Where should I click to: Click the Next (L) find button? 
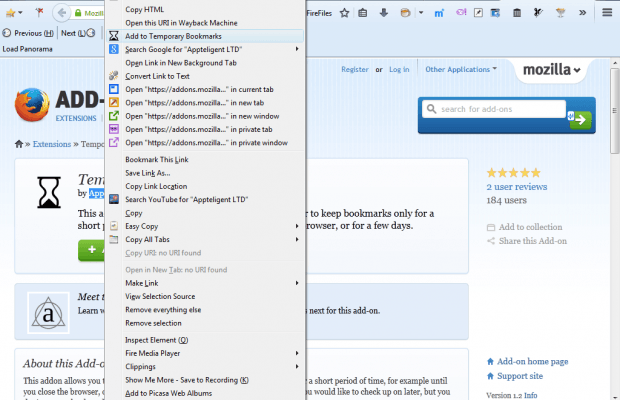78,33
